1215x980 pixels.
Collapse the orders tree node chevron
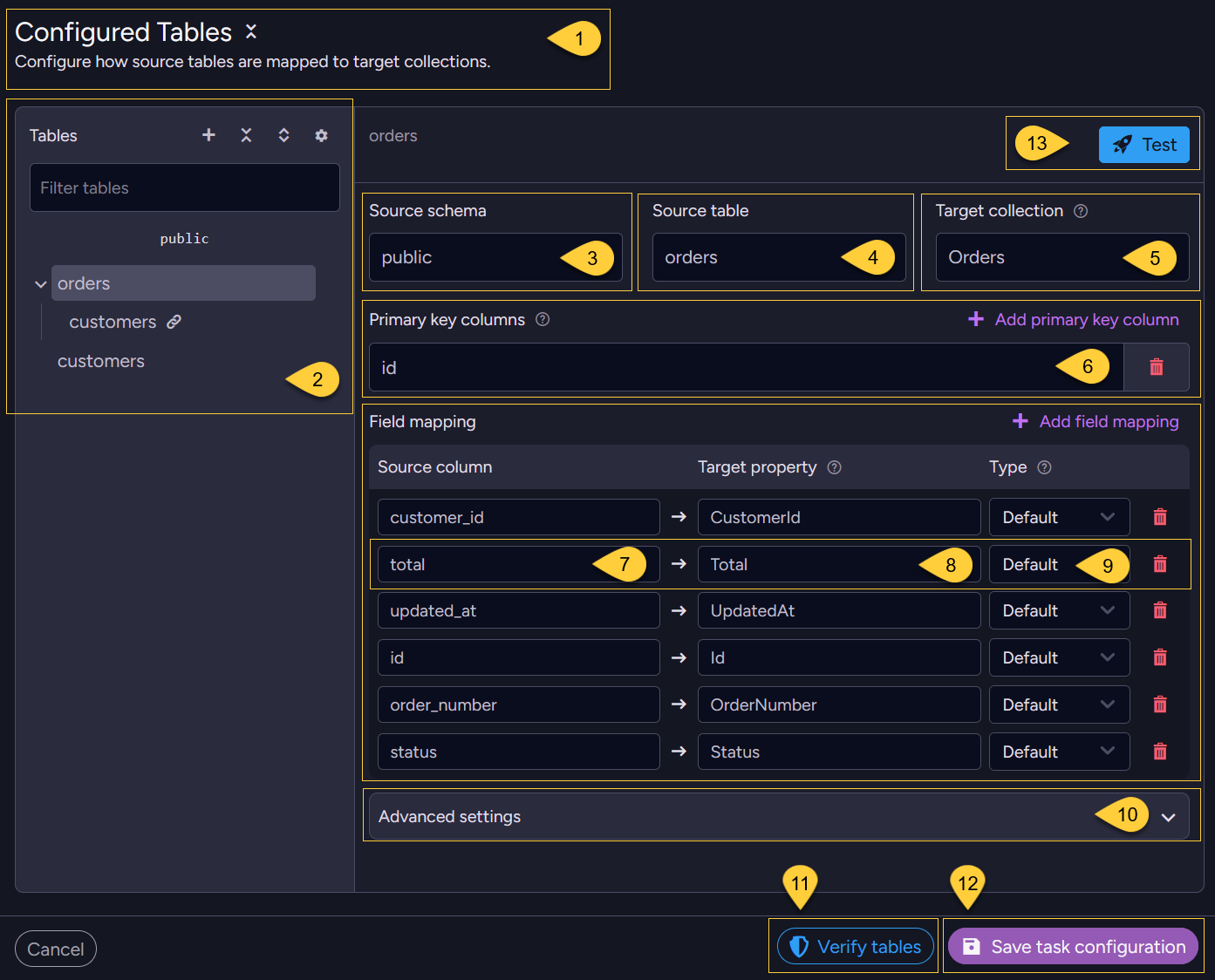point(40,284)
